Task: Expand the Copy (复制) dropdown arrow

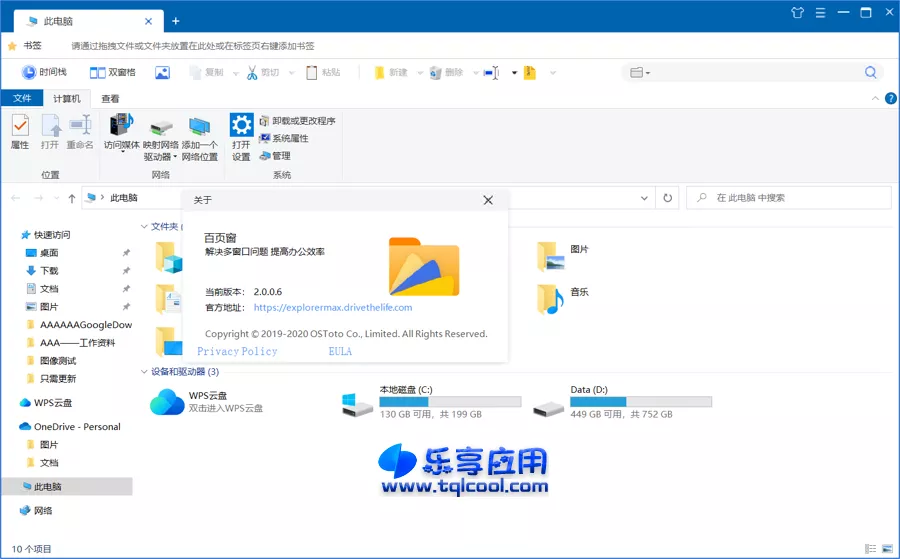Action: point(235,73)
